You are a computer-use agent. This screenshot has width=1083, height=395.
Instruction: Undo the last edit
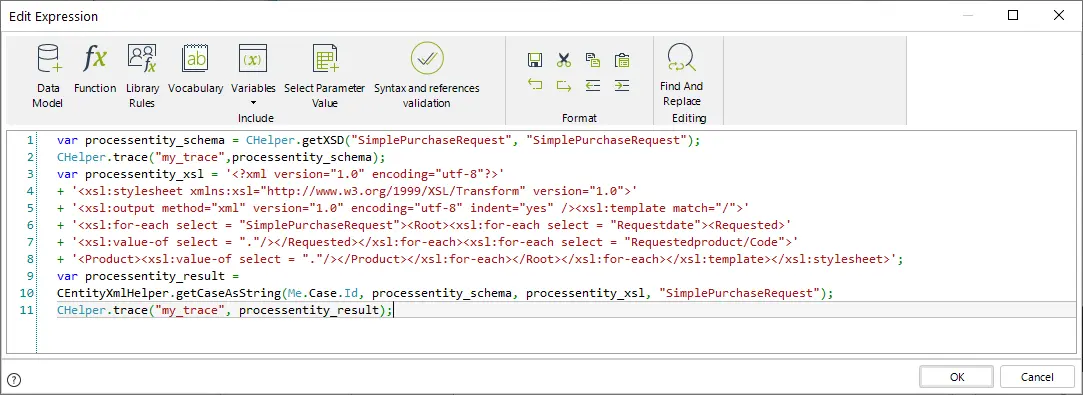(535, 85)
